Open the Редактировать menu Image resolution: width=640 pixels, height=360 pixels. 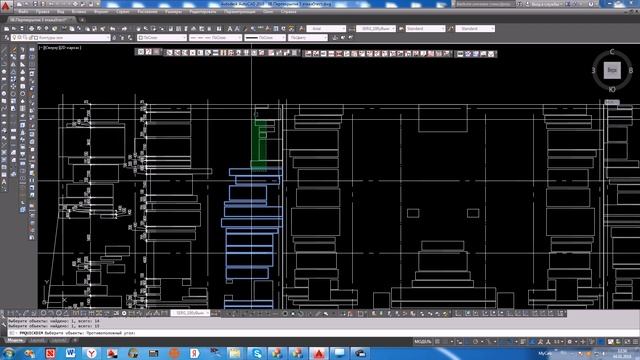click(x=203, y=12)
